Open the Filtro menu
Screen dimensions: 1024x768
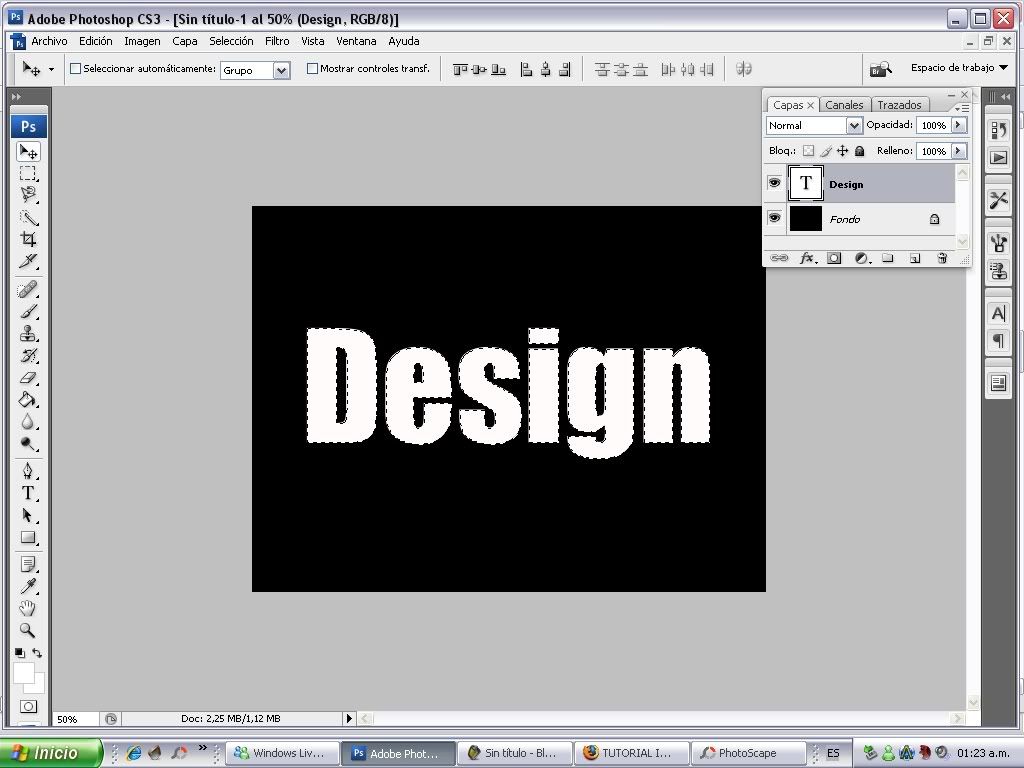277,40
